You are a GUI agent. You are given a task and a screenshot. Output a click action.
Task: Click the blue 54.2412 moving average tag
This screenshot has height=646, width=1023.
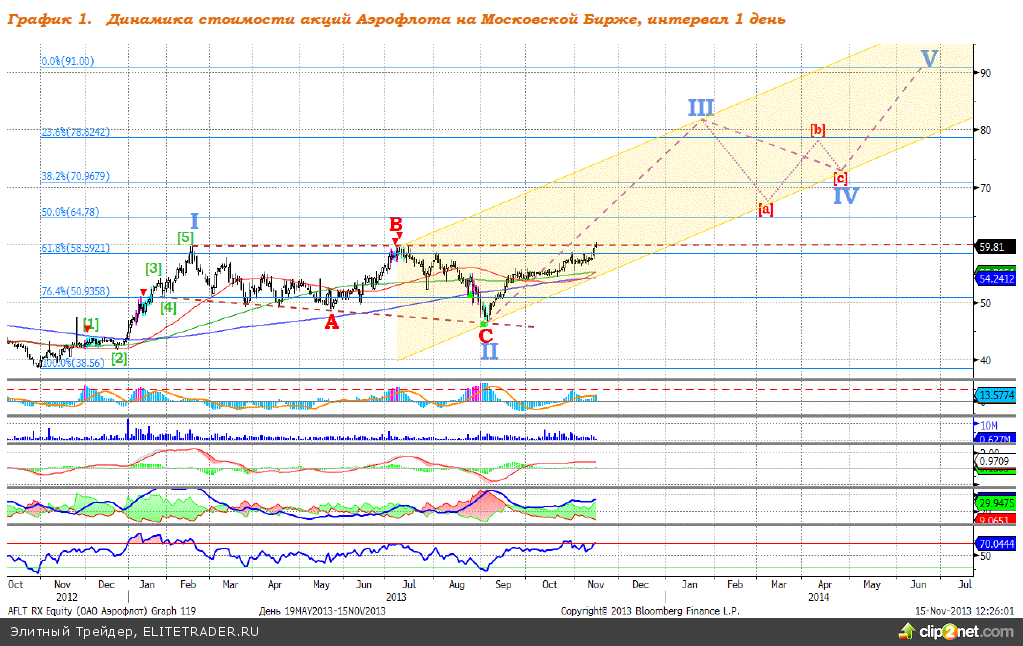pyautogui.click(x=996, y=279)
